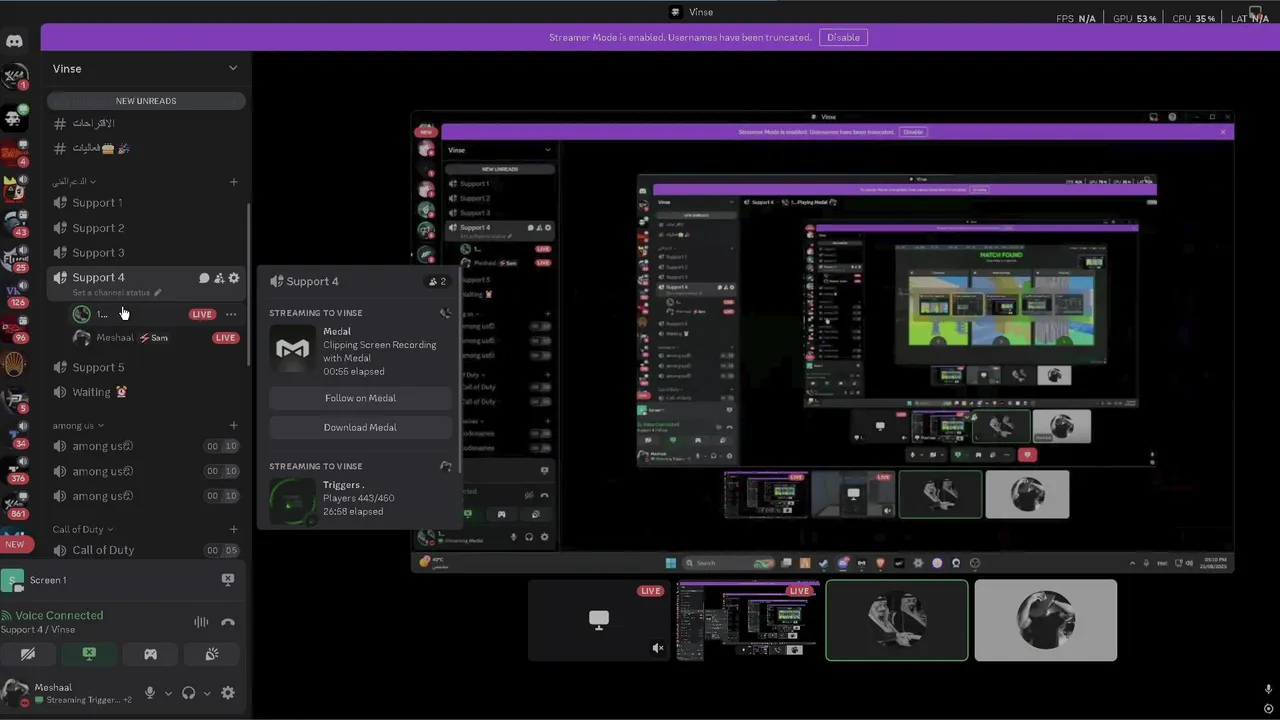Create channel in Call of Duty category

click(x=234, y=529)
